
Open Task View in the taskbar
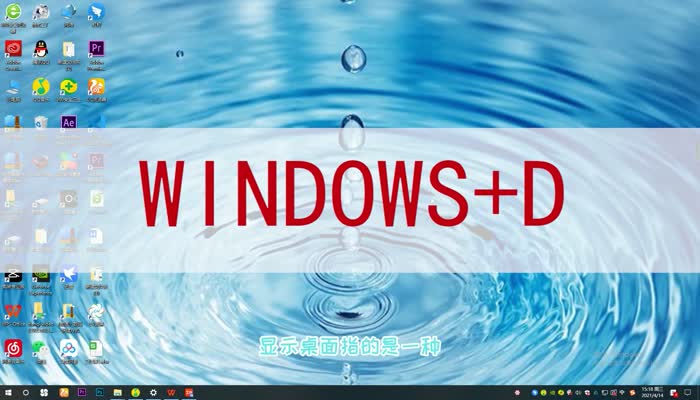coord(44,393)
